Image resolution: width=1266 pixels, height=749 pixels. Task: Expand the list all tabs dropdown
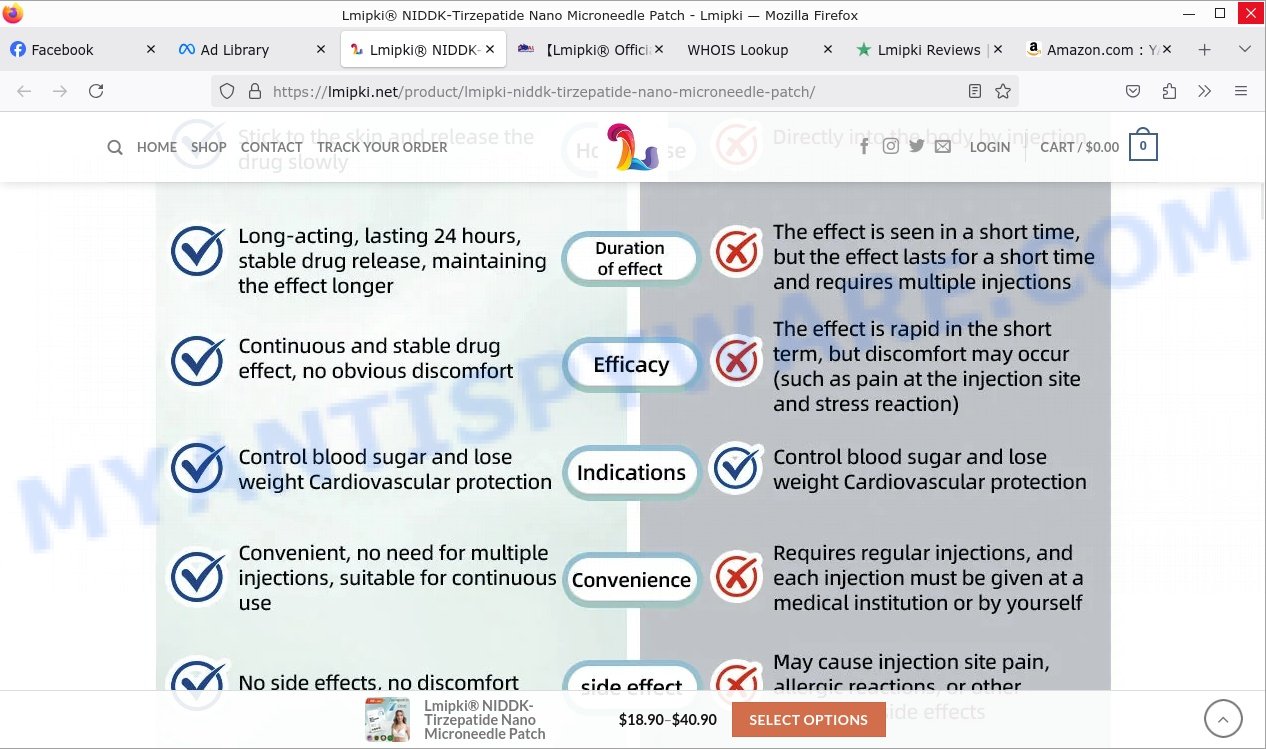click(x=1245, y=49)
